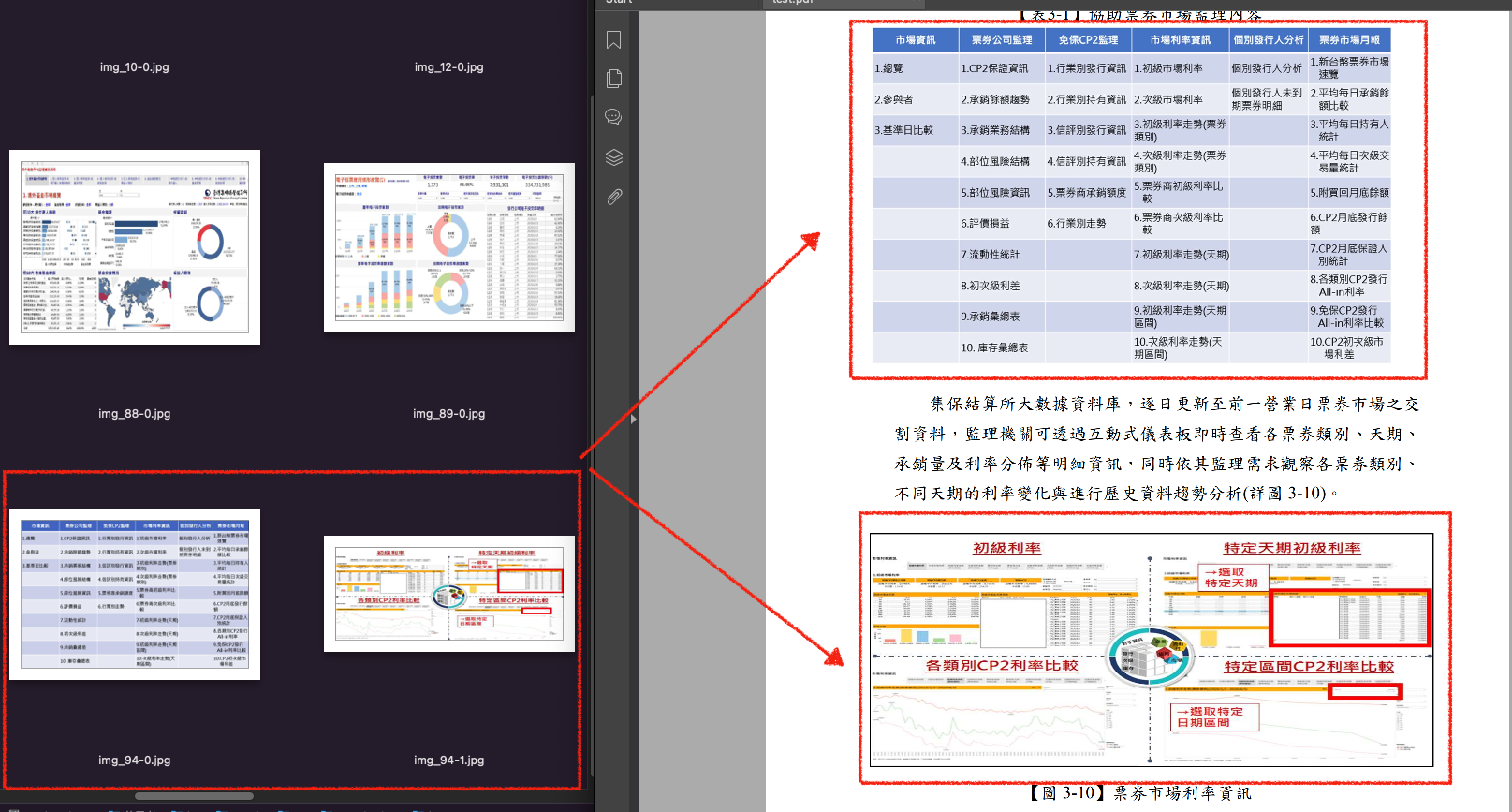Click the img_88-0.jpg file name

point(135,414)
